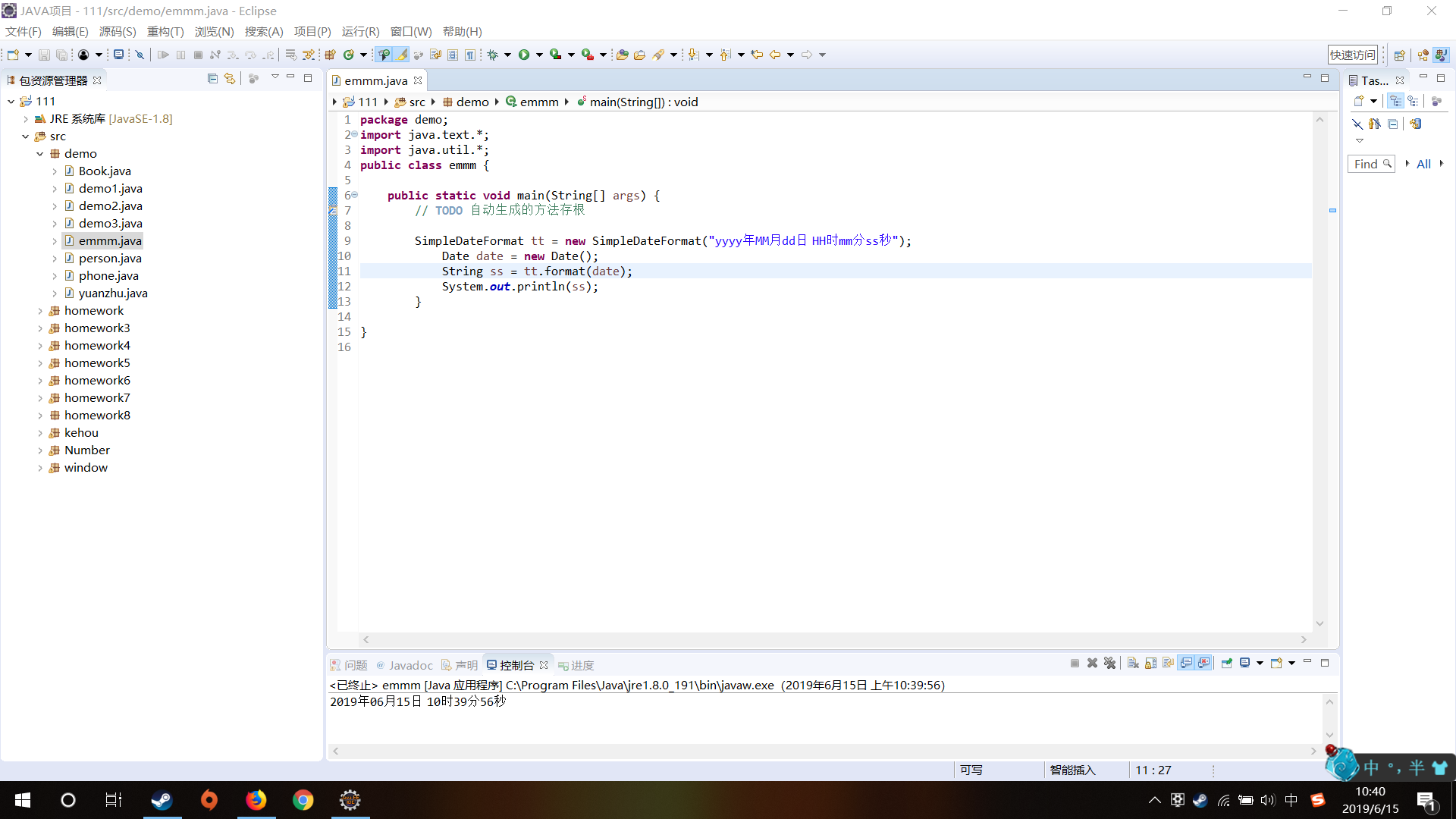Open the 运行(R) menu
1456x819 pixels.
(x=360, y=31)
